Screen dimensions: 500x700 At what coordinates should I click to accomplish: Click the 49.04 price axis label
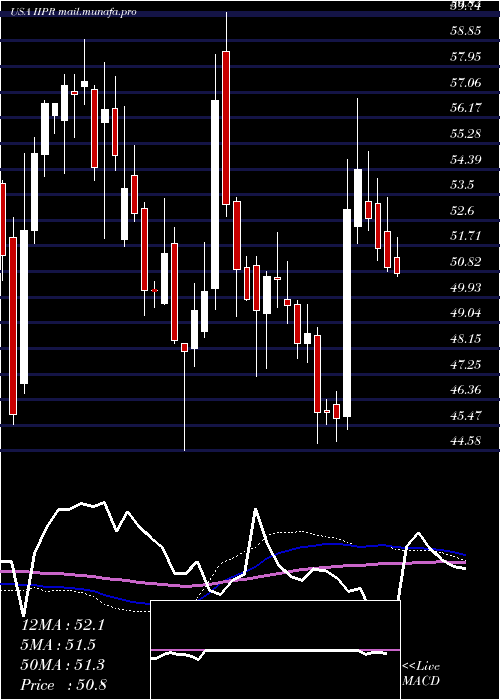click(x=466, y=313)
